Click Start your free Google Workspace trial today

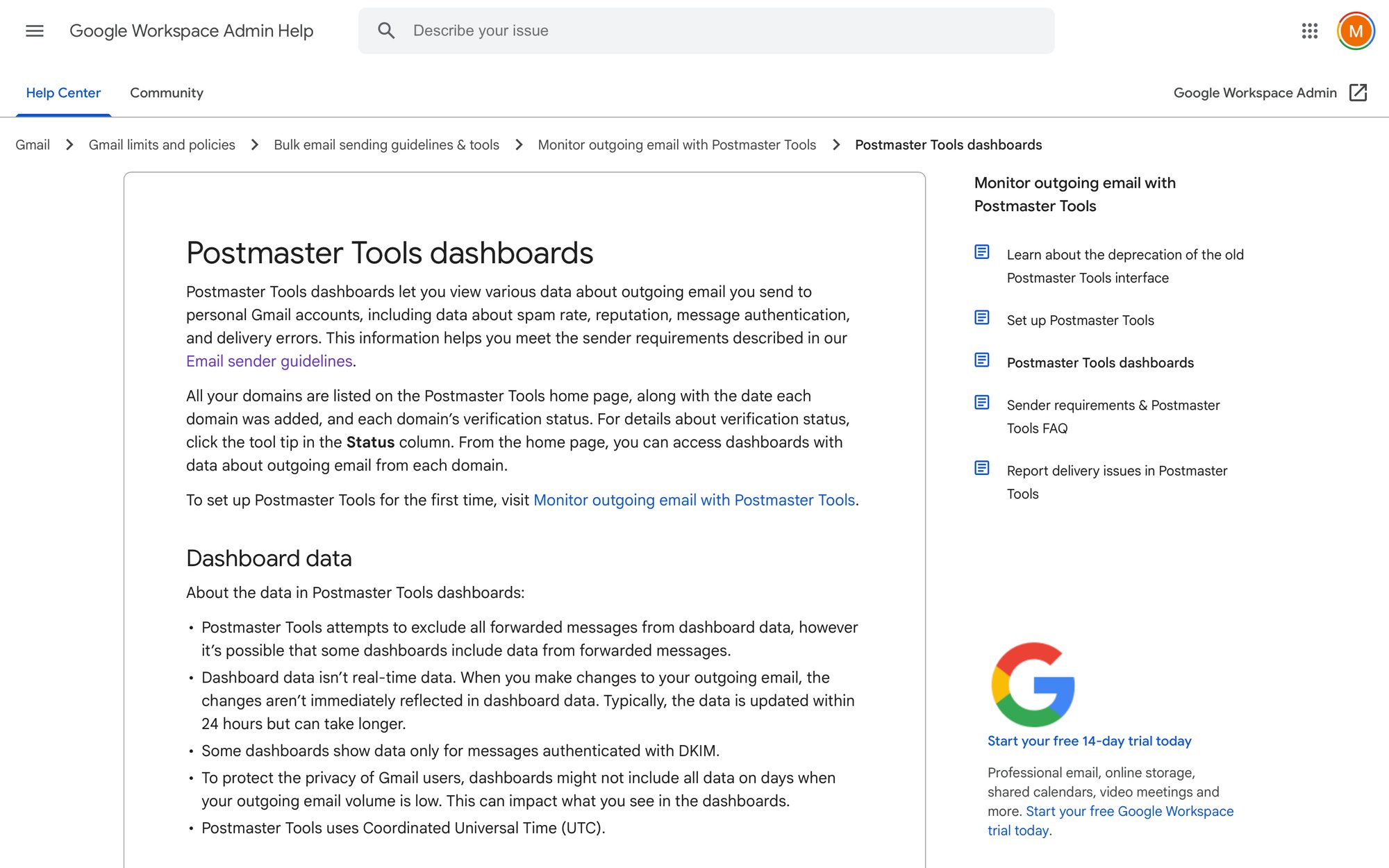click(1130, 811)
